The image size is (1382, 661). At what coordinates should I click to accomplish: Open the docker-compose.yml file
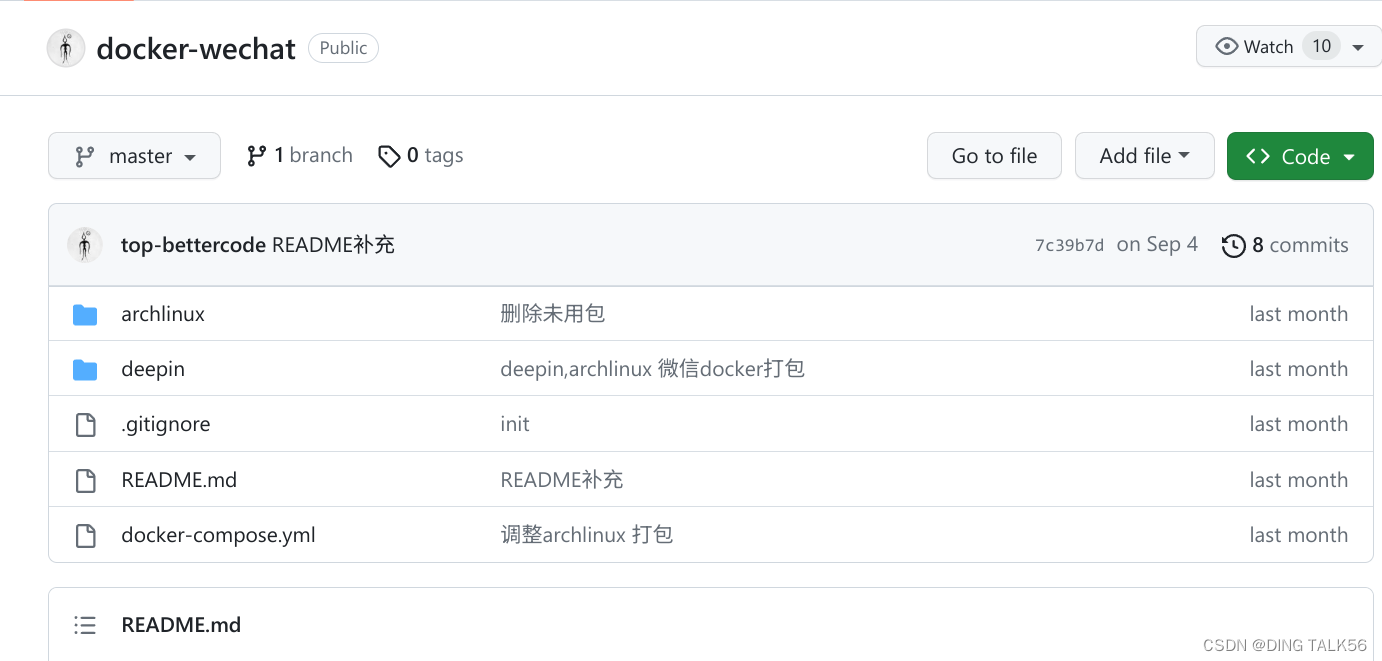pos(217,534)
